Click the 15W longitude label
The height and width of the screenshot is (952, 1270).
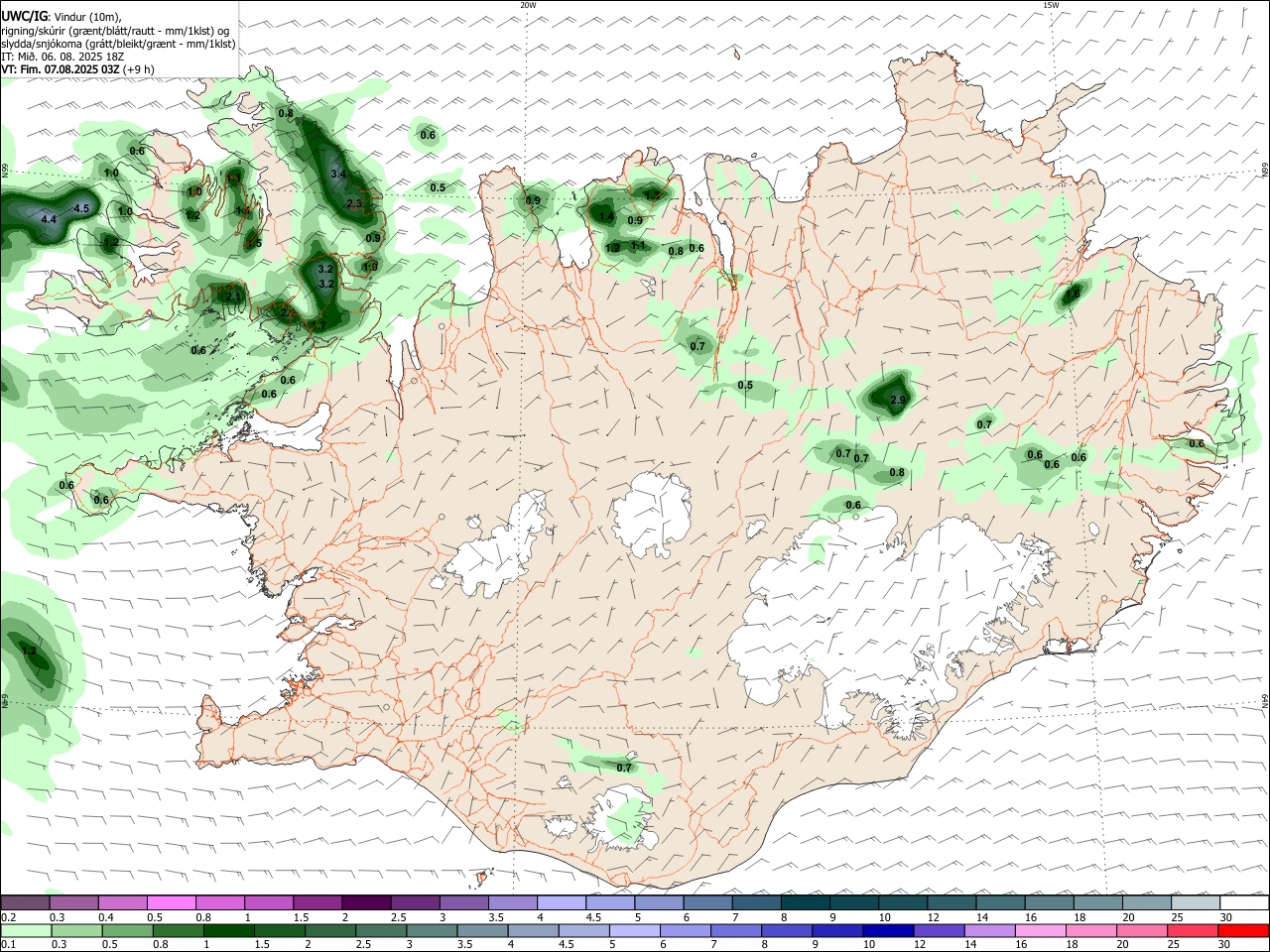click(x=1051, y=5)
